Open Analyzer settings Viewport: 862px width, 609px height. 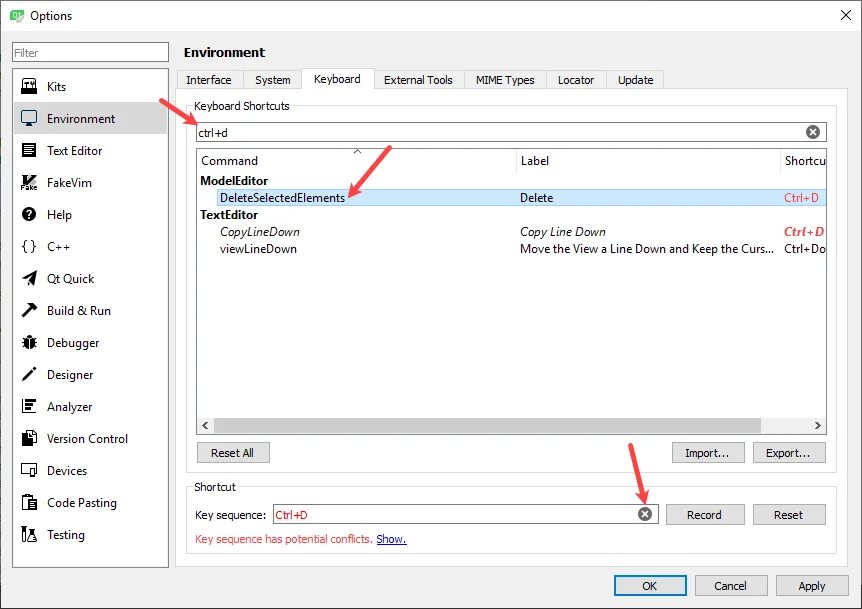[90, 406]
